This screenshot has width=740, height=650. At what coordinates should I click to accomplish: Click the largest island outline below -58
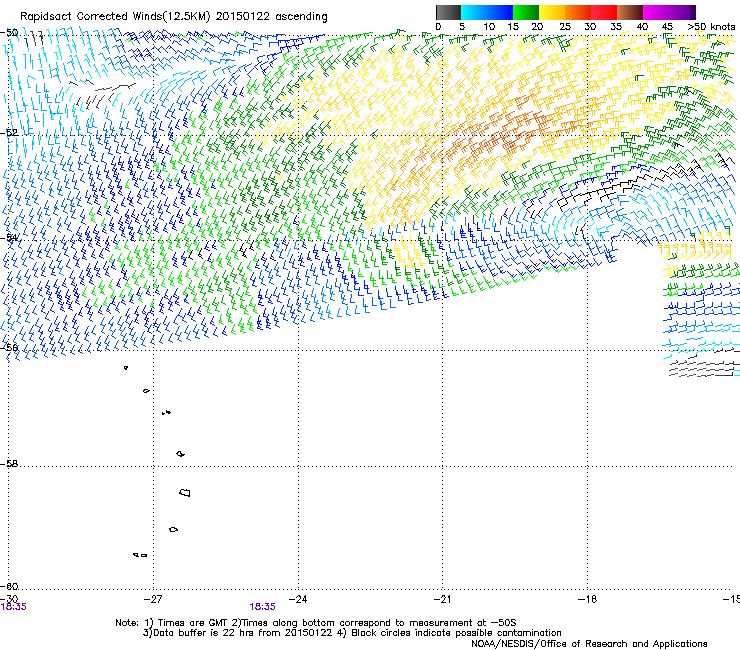185,493
